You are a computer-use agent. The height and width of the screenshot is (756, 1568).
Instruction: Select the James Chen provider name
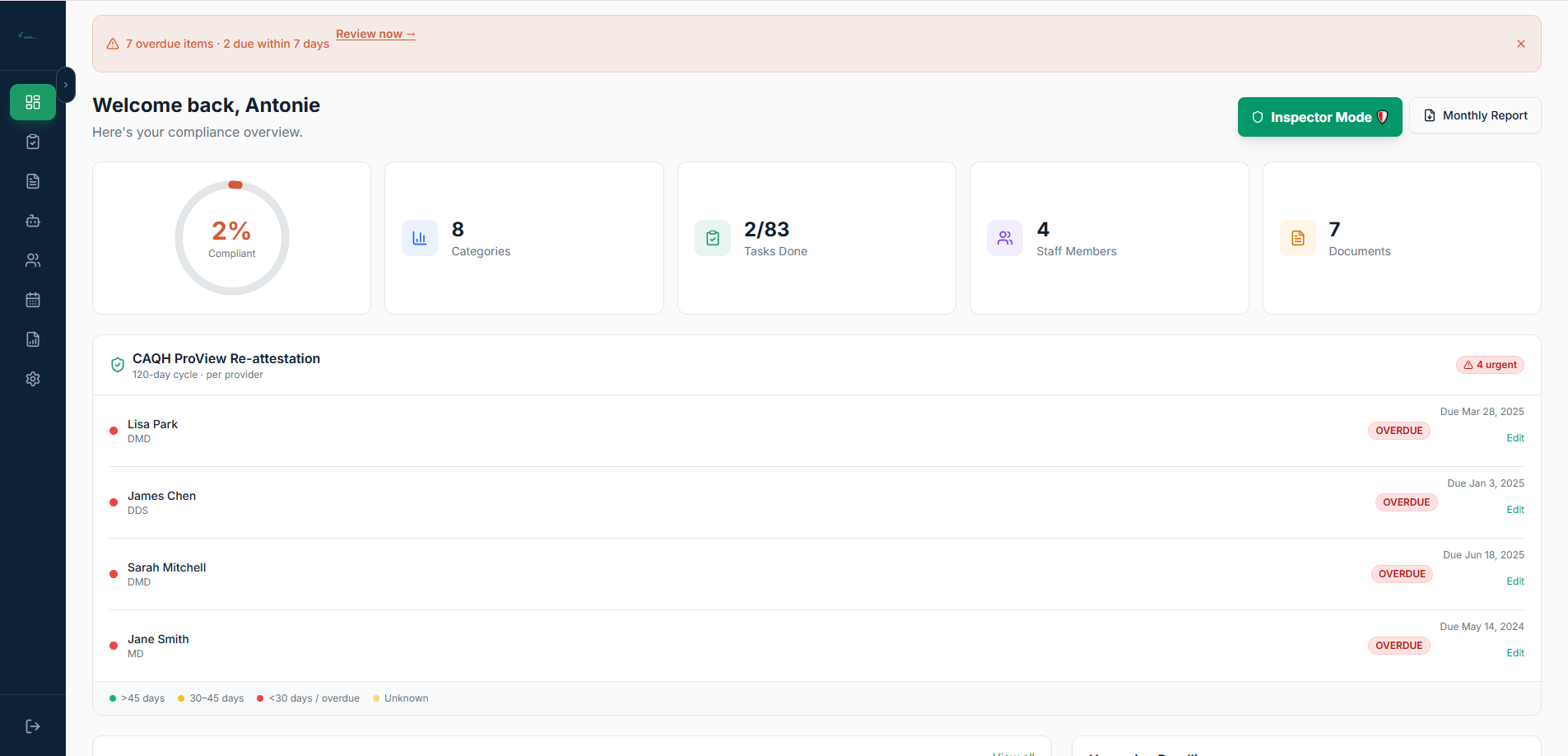tap(161, 496)
